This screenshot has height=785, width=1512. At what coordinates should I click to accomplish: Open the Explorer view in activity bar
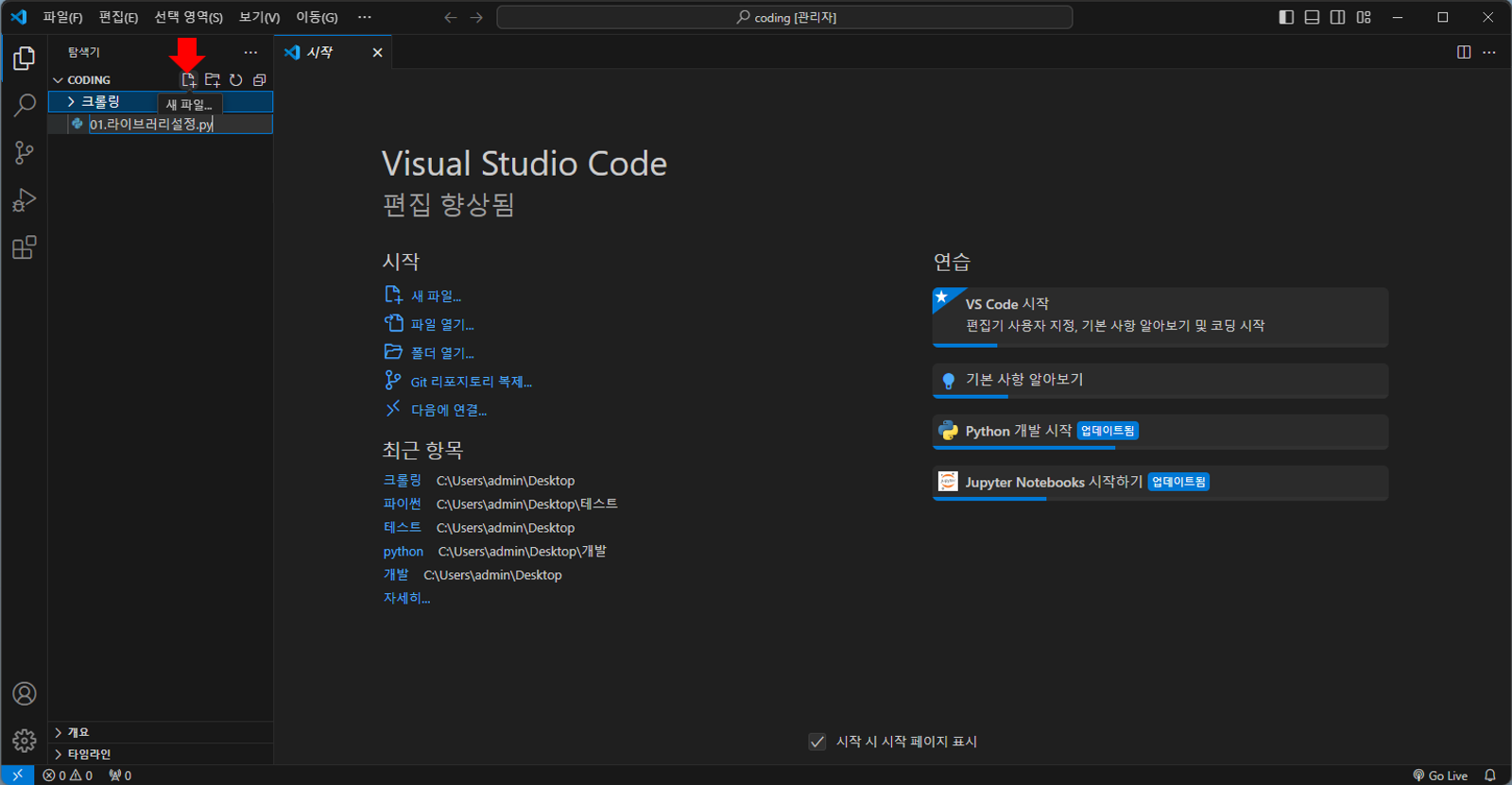tap(24, 59)
